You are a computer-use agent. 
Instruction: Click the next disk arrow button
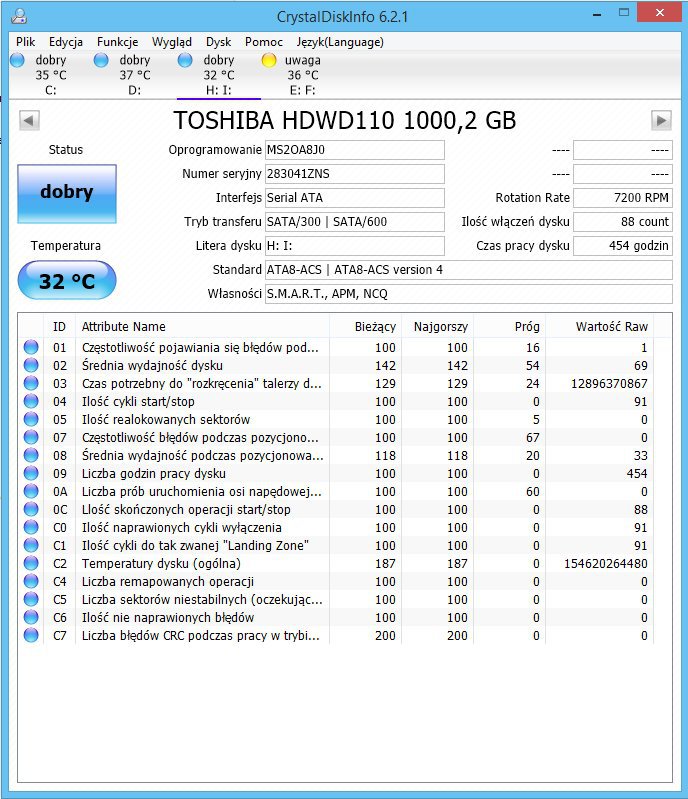[661, 121]
